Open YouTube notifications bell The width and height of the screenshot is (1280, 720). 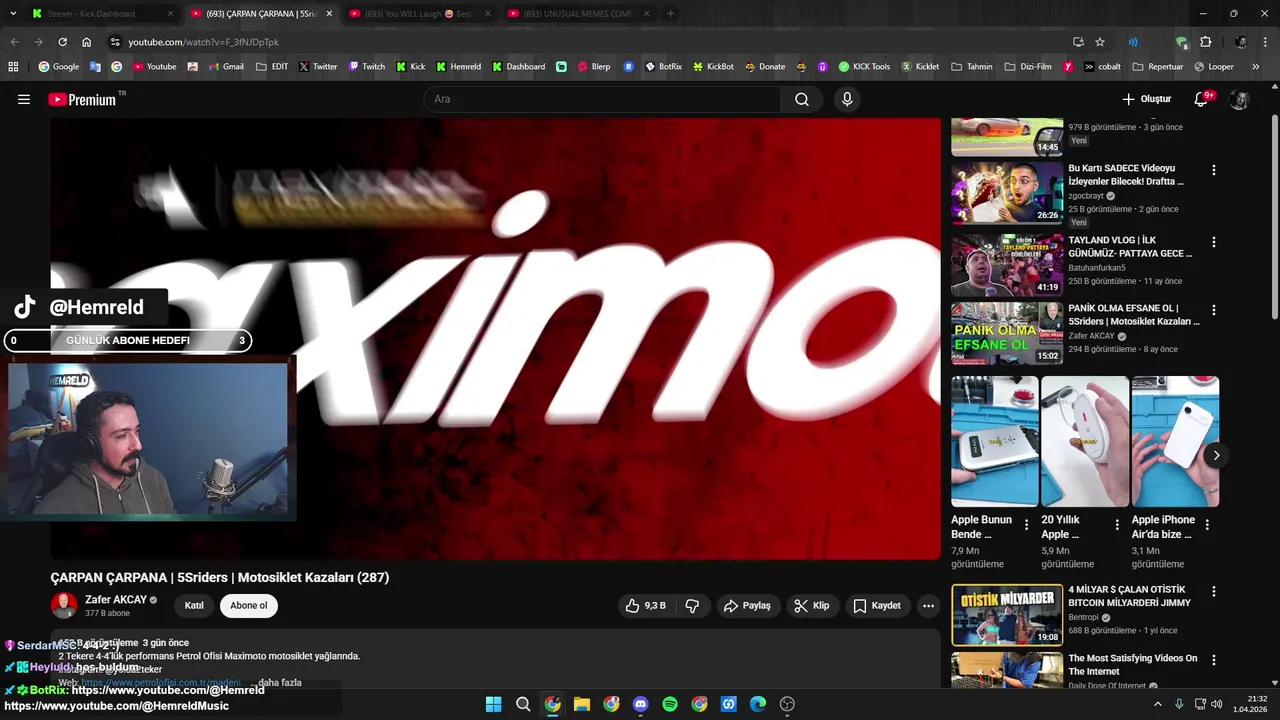(1202, 99)
